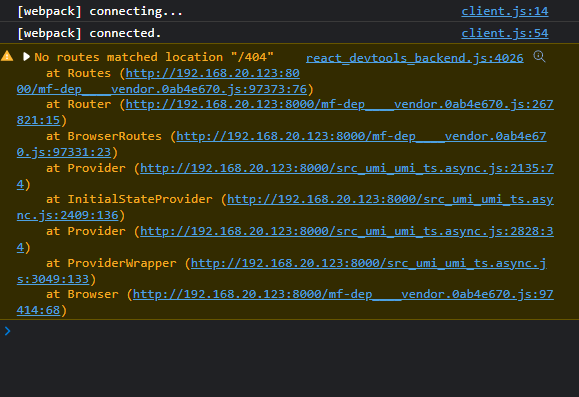Click the yellow warning icon

tap(7, 56)
